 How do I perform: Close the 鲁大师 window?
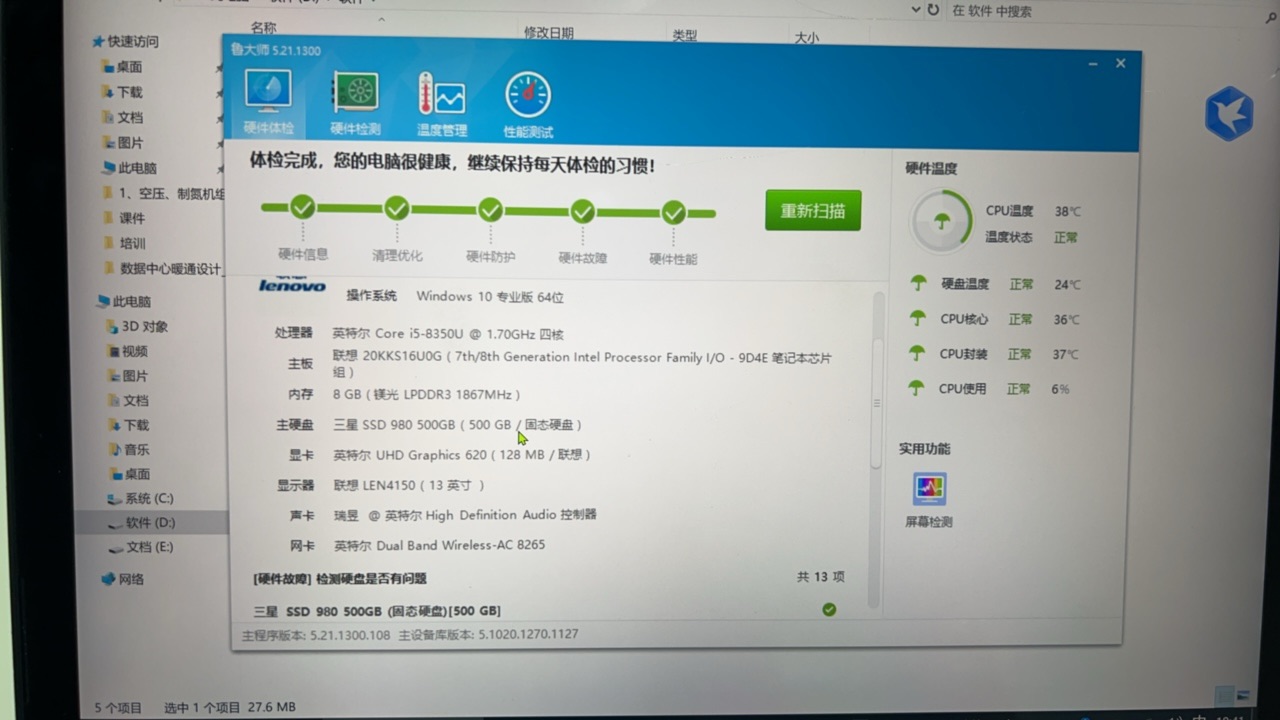pyautogui.click(x=1120, y=63)
